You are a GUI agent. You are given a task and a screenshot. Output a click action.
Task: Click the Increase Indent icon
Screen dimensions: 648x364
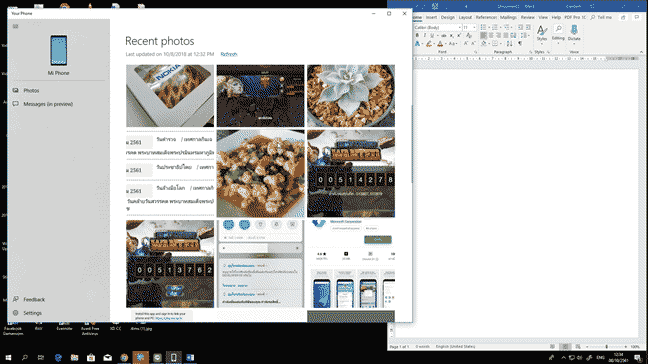coord(528,27)
